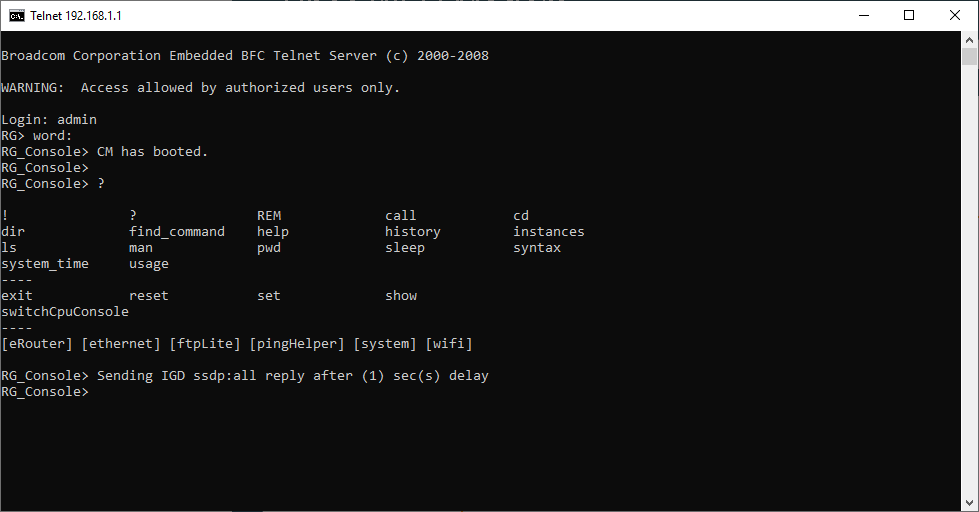Click the 'show' command text
The height and width of the screenshot is (512, 979).
[401, 296]
